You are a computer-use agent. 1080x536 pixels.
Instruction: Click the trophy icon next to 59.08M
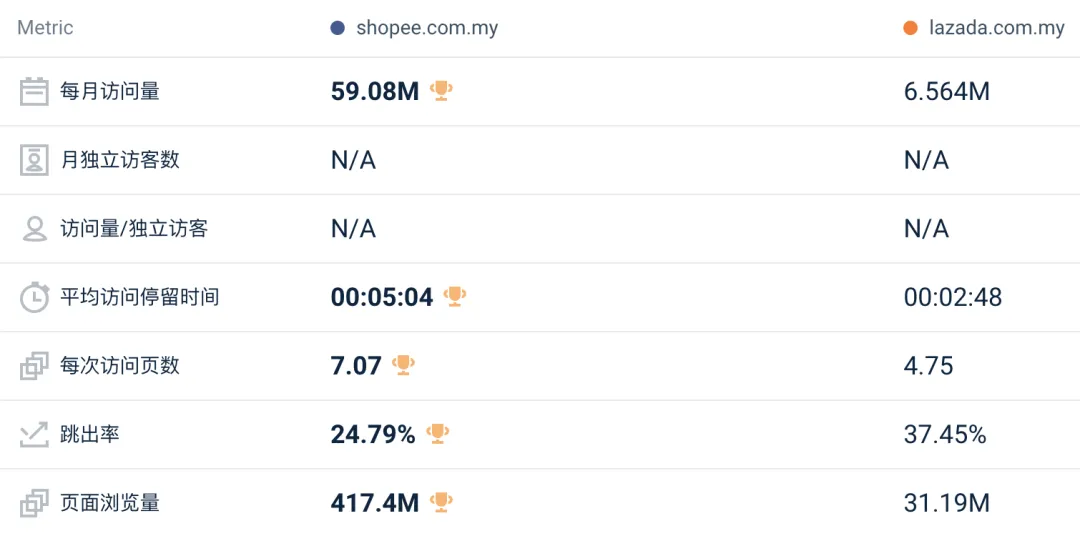(x=441, y=91)
